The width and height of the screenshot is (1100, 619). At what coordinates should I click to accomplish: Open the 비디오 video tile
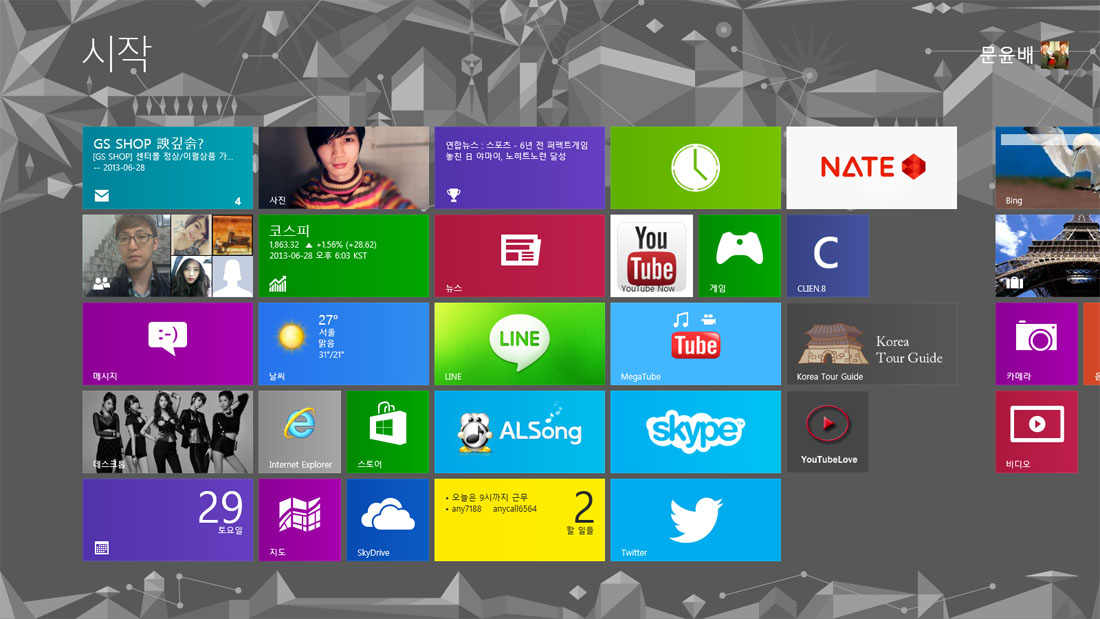[x=1036, y=432]
